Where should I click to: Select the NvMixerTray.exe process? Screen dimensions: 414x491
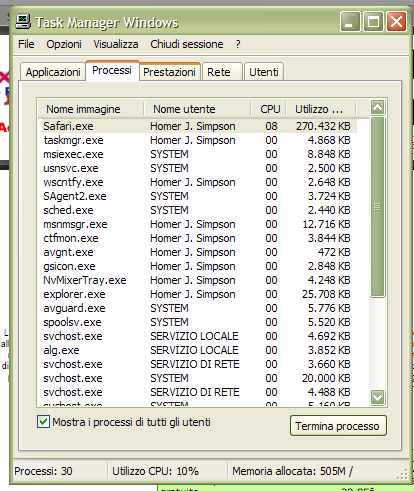click(x=199, y=280)
